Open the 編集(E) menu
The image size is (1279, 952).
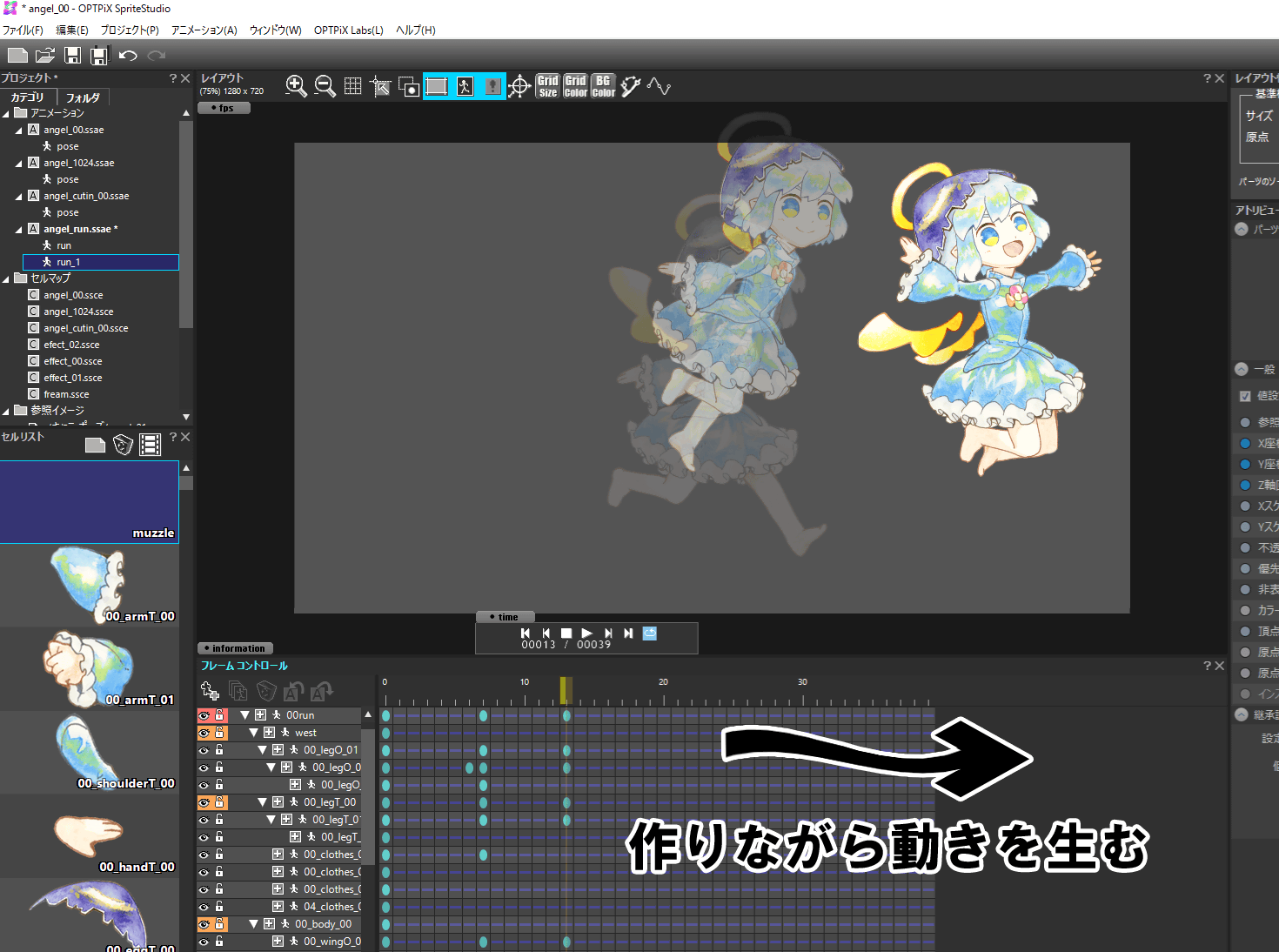pyautogui.click(x=72, y=30)
